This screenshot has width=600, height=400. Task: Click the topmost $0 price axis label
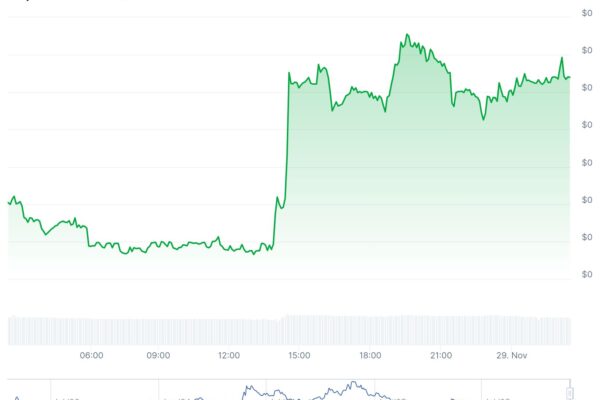pyautogui.click(x=587, y=13)
